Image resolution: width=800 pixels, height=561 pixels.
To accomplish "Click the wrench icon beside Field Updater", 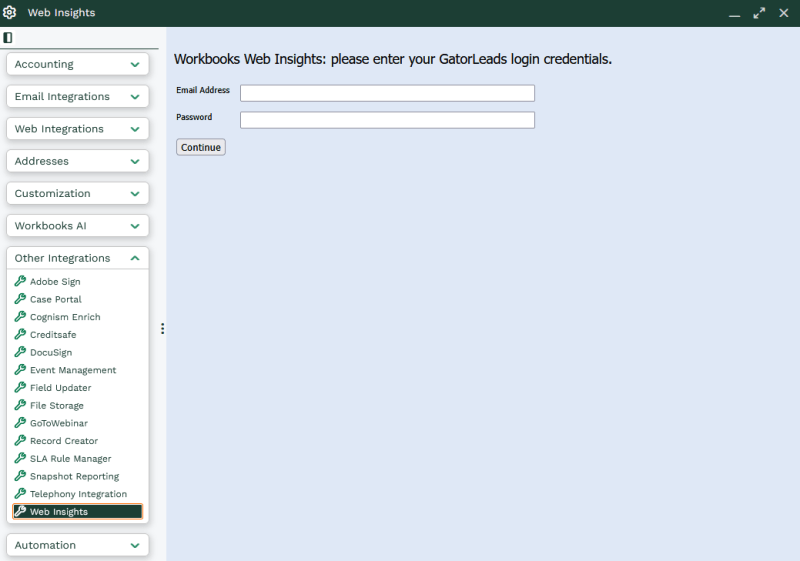I will pyautogui.click(x=20, y=388).
